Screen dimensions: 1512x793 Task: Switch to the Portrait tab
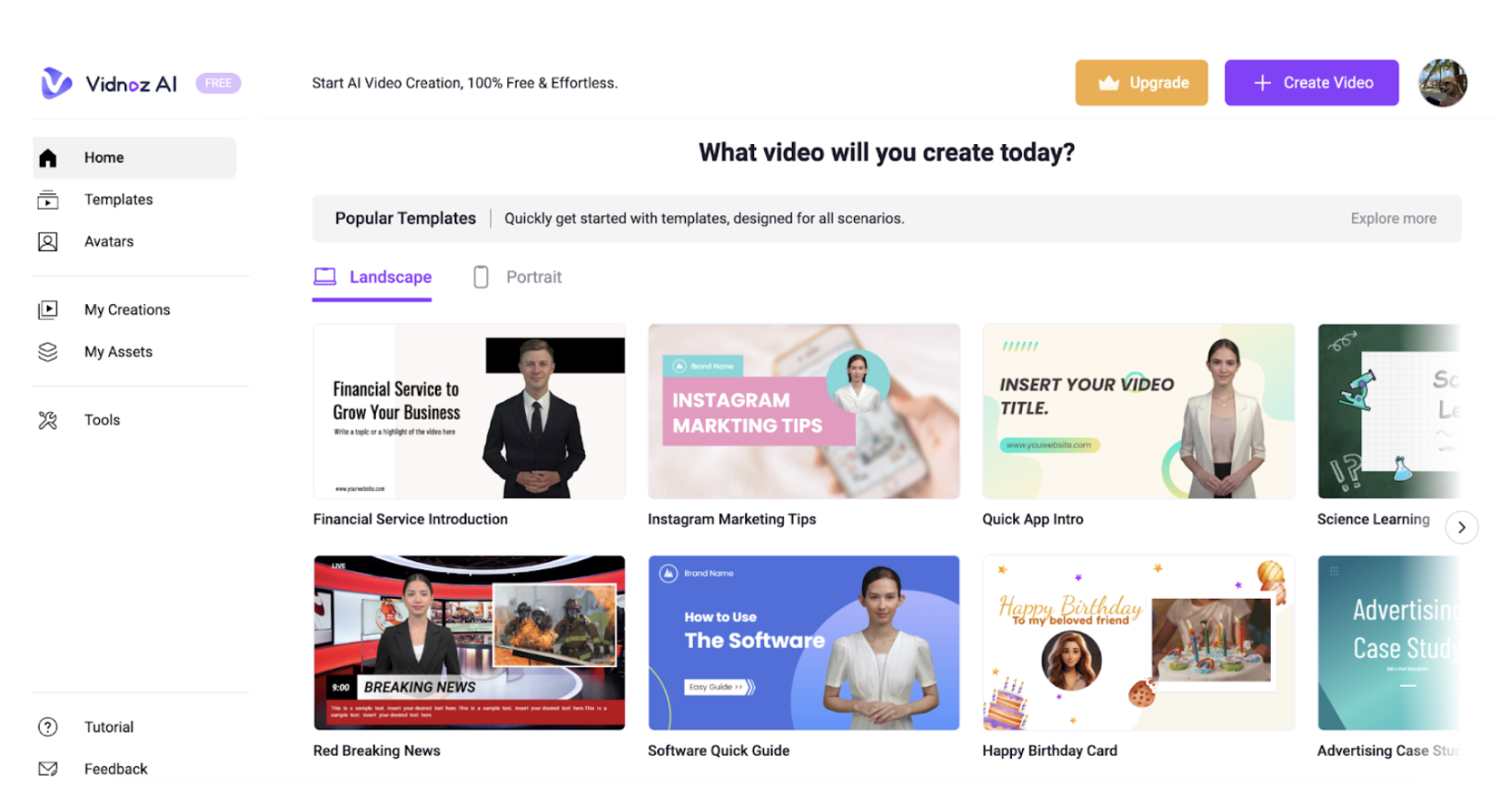point(518,277)
